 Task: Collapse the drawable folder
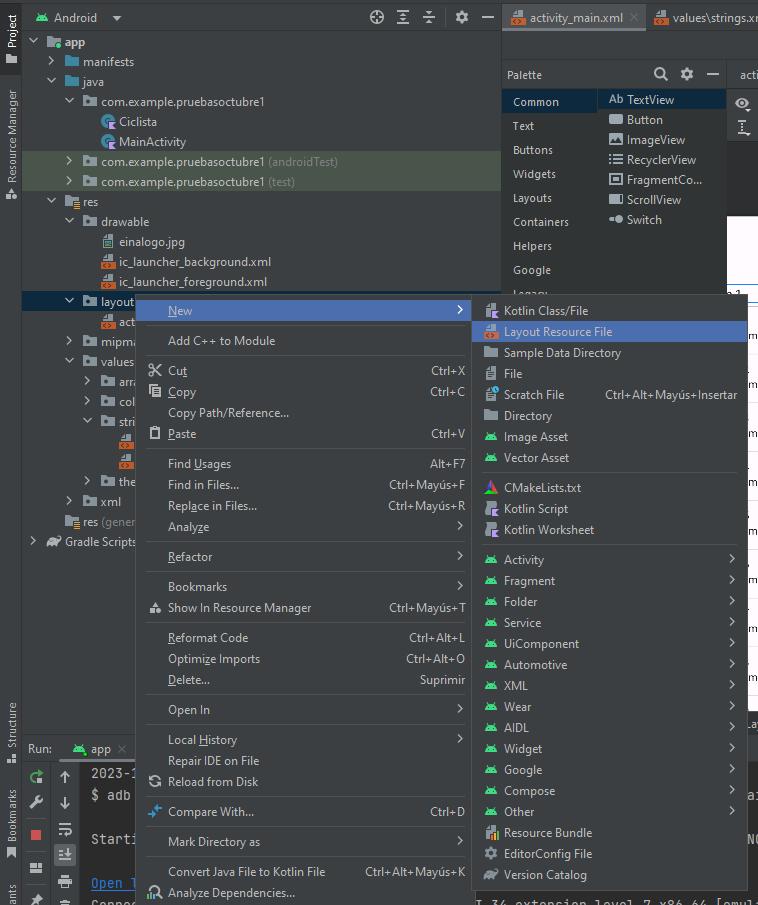69,222
